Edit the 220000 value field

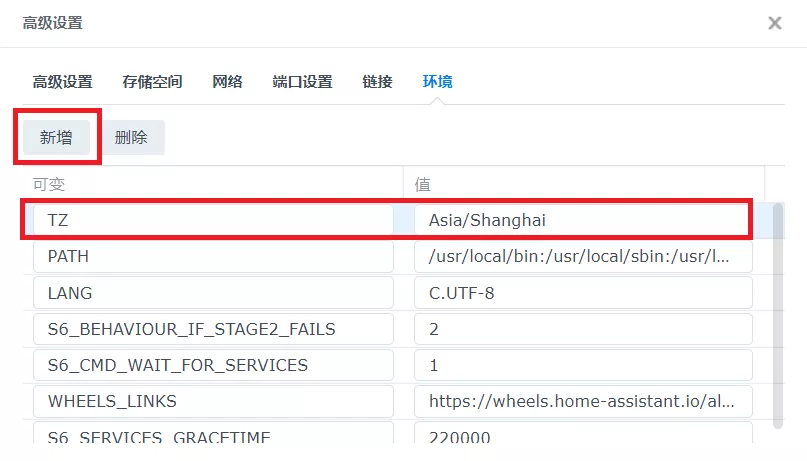[x=583, y=433]
